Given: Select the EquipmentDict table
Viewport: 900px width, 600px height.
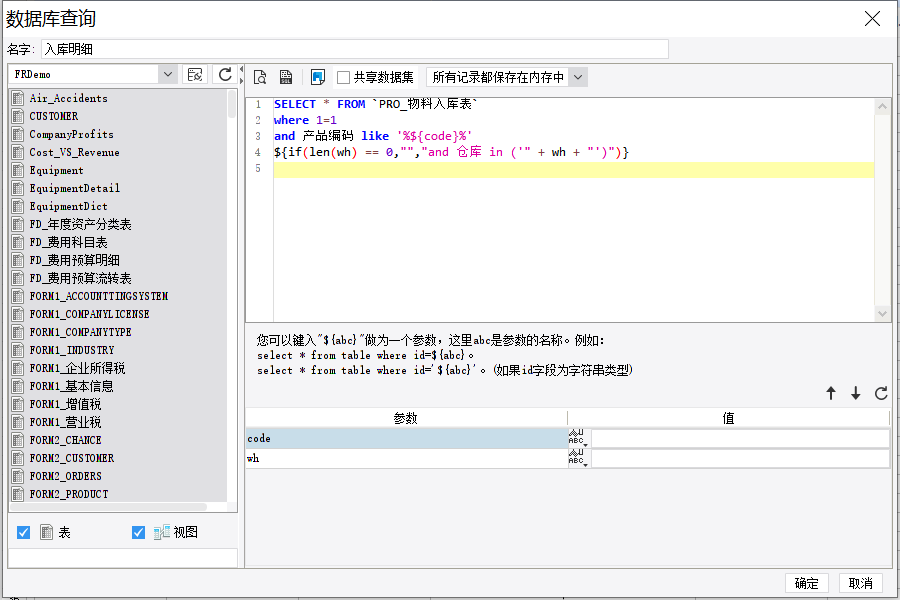Looking at the screenshot, I should [x=68, y=206].
